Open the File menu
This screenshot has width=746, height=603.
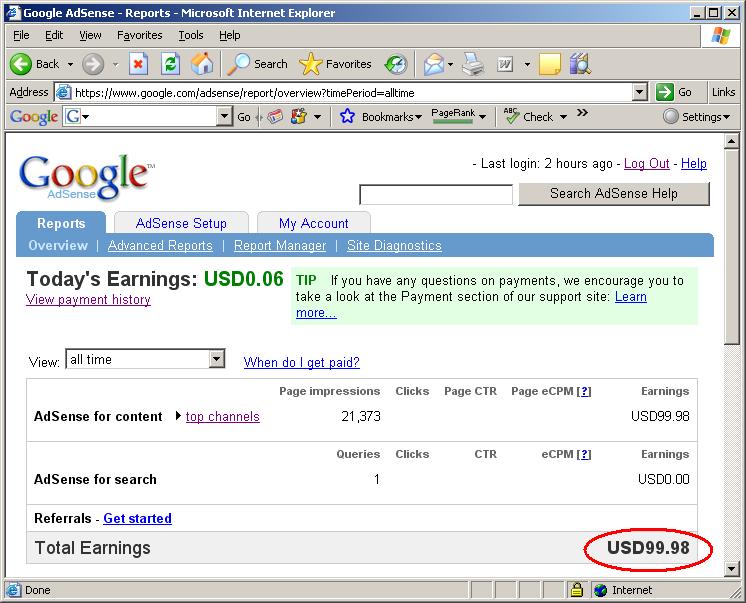(x=21, y=35)
